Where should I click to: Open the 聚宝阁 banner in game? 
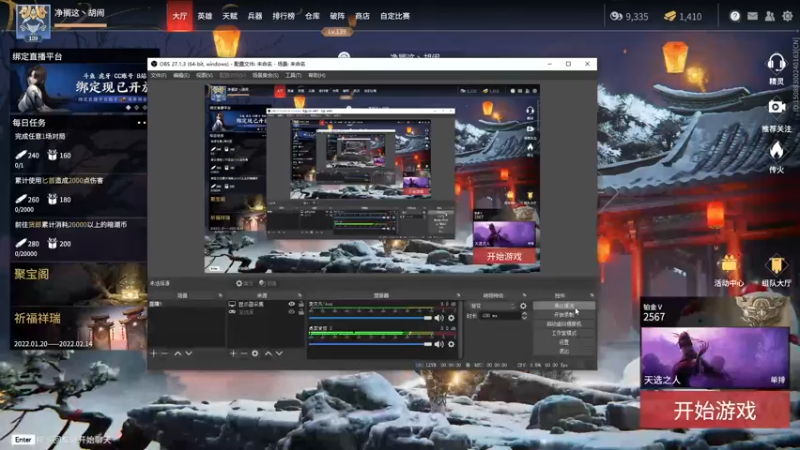coord(79,284)
